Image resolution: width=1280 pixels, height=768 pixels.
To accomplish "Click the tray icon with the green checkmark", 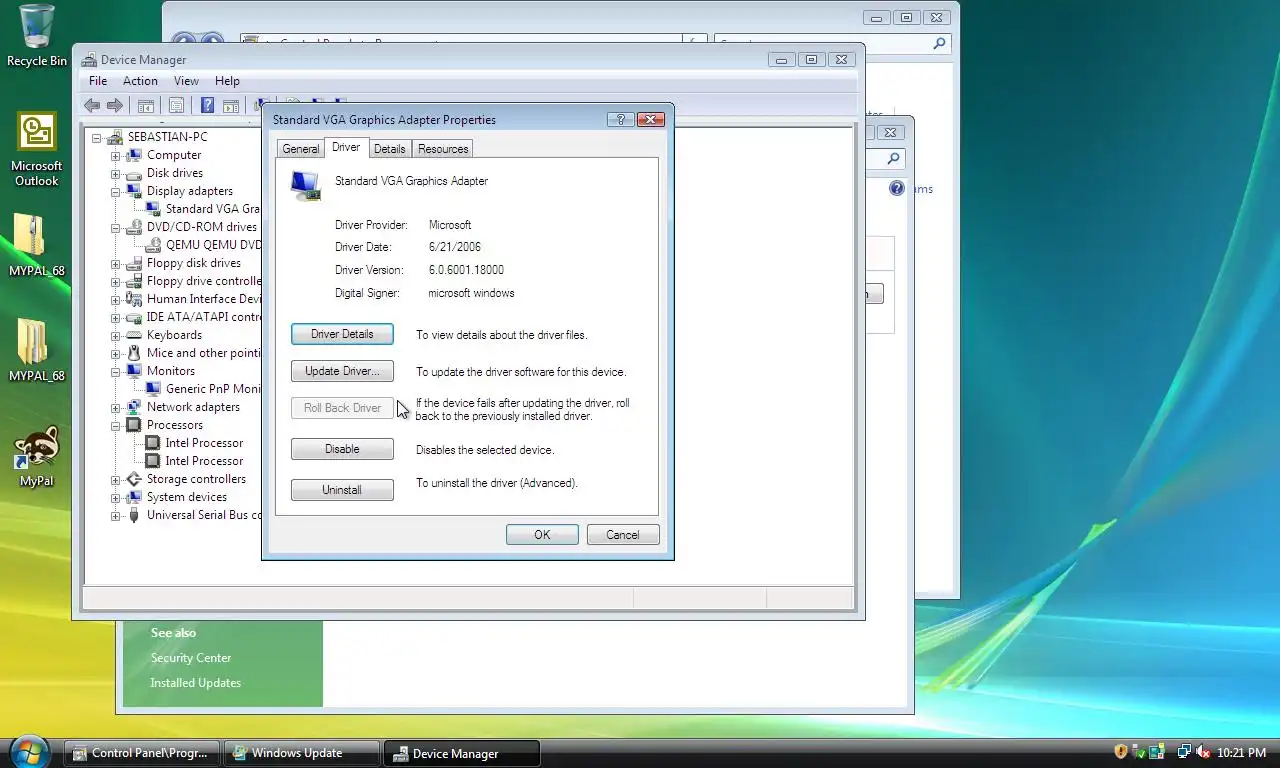I will coord(1139,752).
